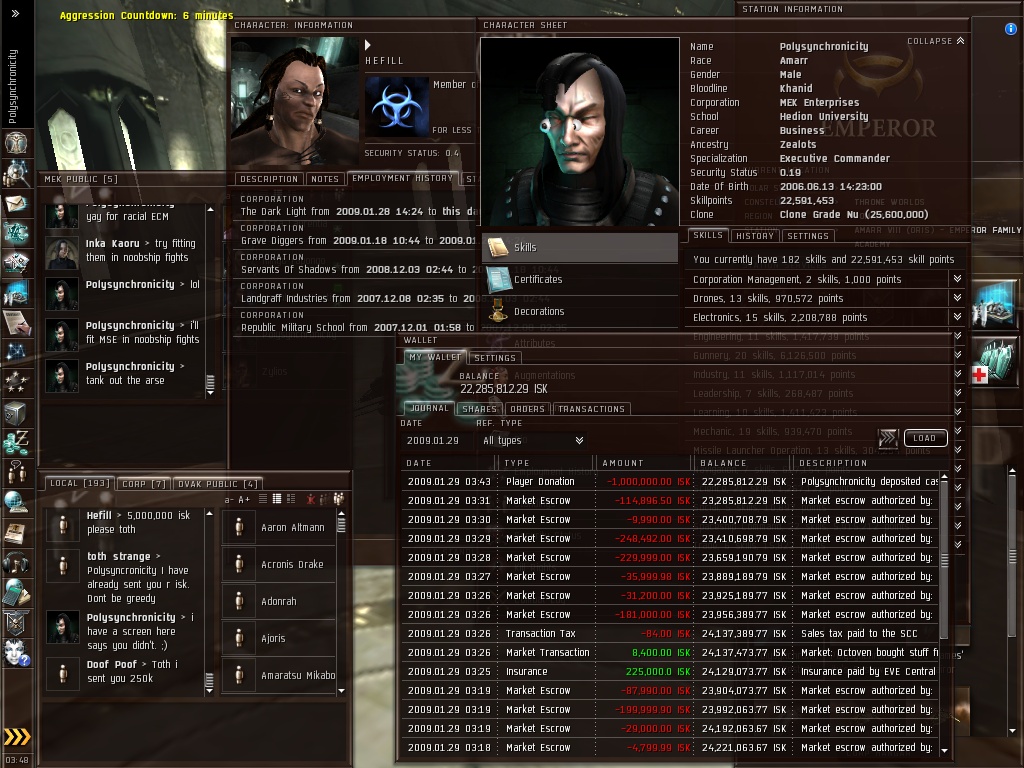1024x768 pixels.
Task: Open the ship Fitting sidebar icon
Action: click(16, 233)
